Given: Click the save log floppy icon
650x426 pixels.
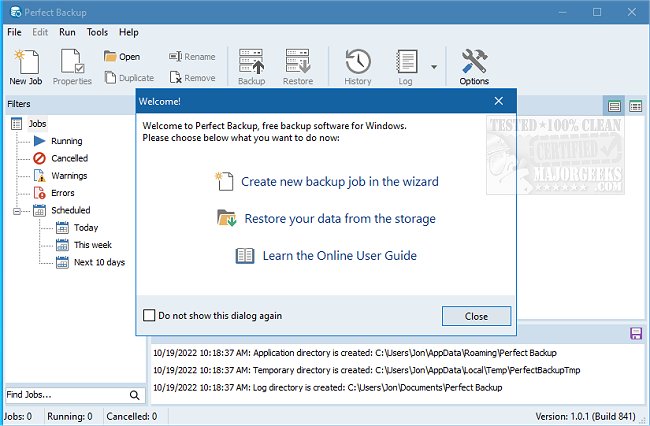Looking at the screenshot, I should click(635, 333).
